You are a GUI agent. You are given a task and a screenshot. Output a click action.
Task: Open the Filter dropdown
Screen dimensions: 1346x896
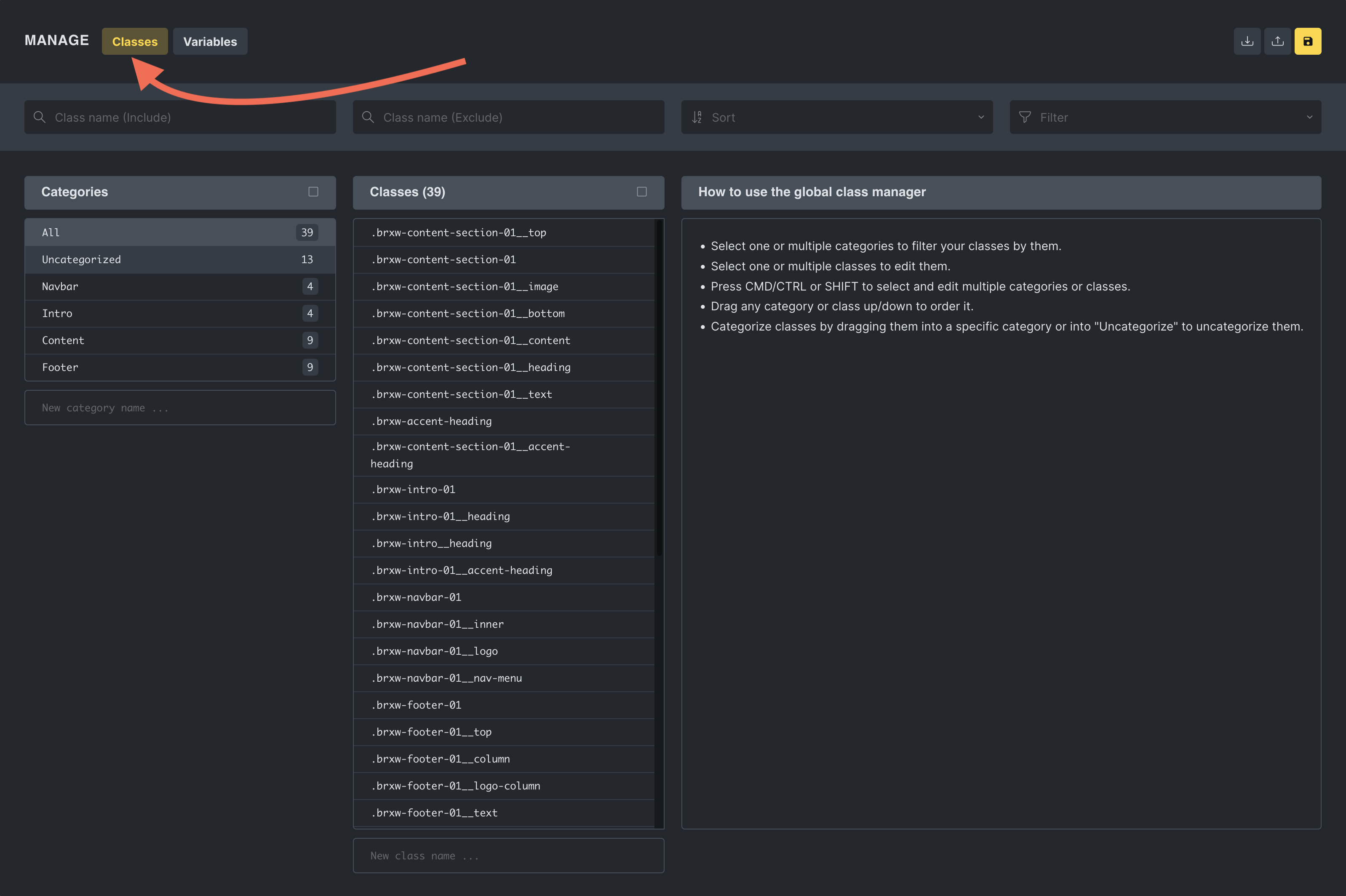1309,117
